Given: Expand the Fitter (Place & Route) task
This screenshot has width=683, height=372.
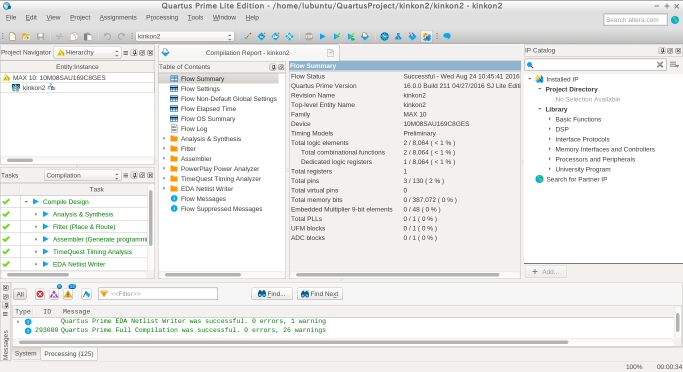Looking at the screenshot, I should pyautogui.click(x=36, y=227).
